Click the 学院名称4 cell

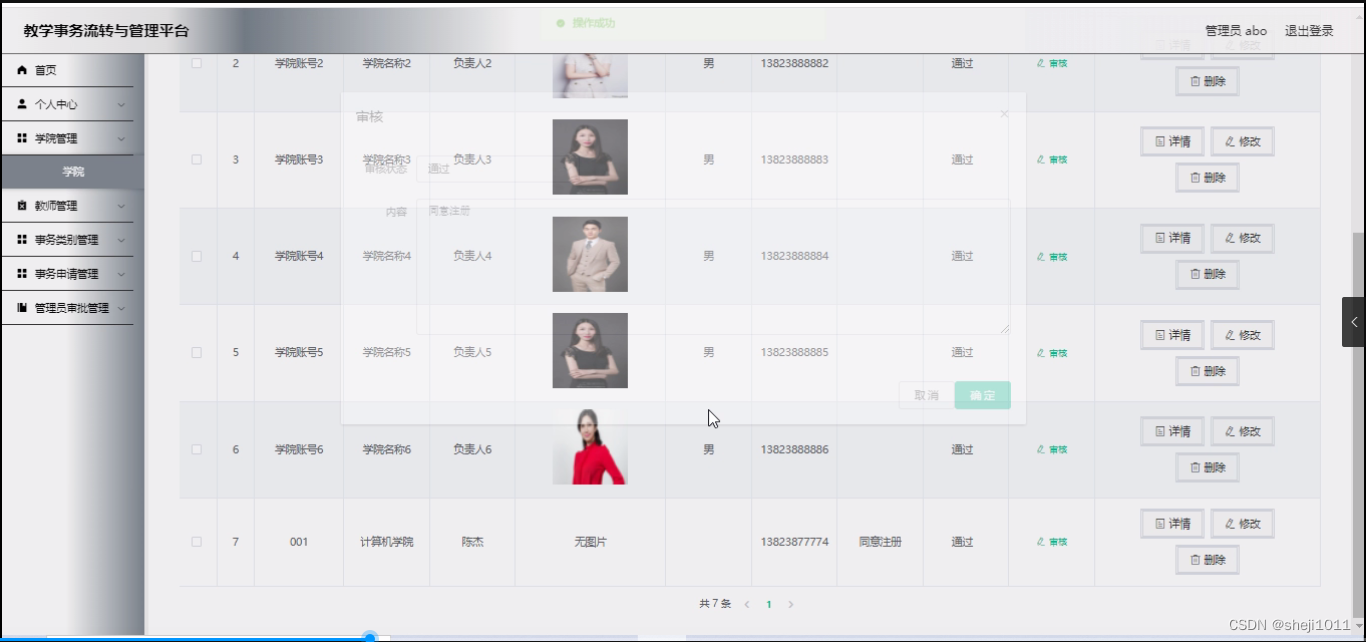(x=386, y=256)
